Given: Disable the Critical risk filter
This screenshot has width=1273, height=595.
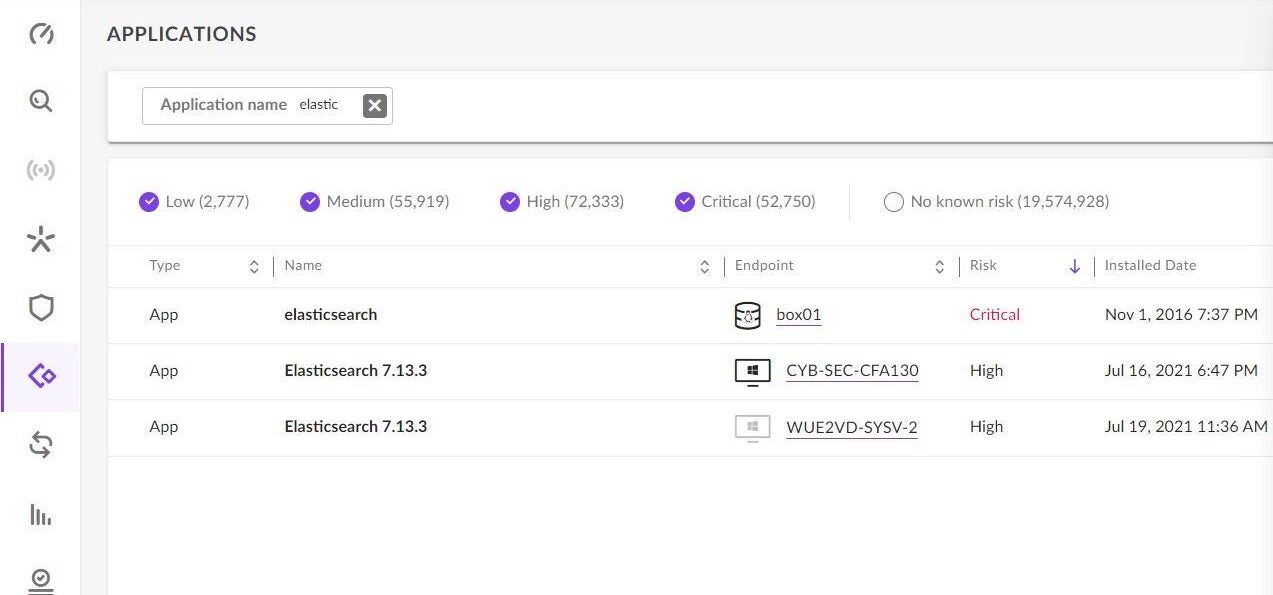Looking at the screenshot, I should click(685, 202).
